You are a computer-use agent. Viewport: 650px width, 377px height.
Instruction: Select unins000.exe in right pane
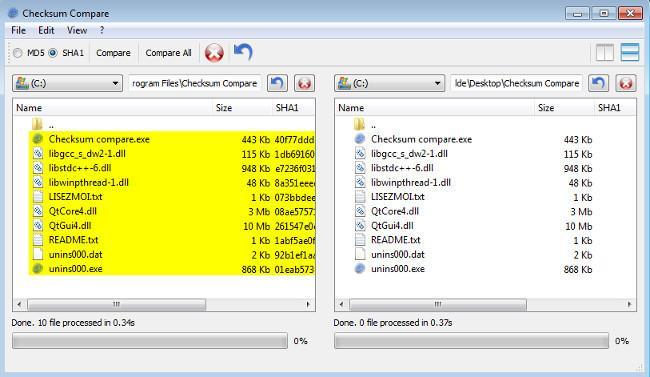[x=398, y=269]
